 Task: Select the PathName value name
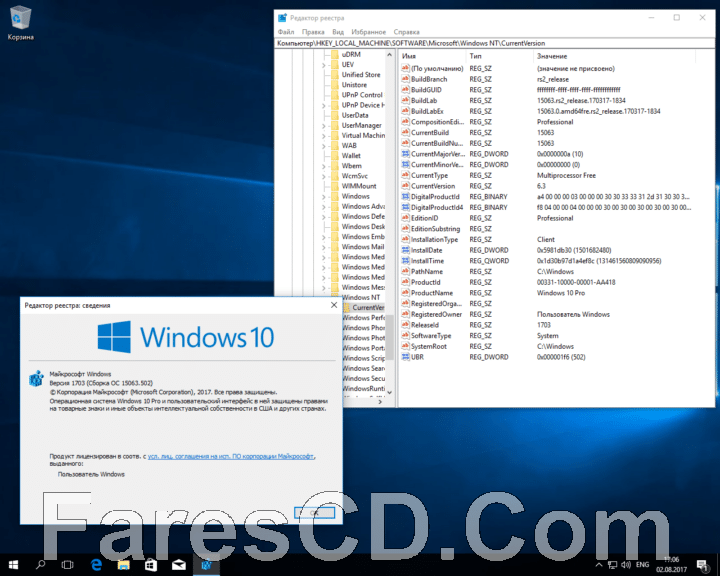tap(427, 271)
